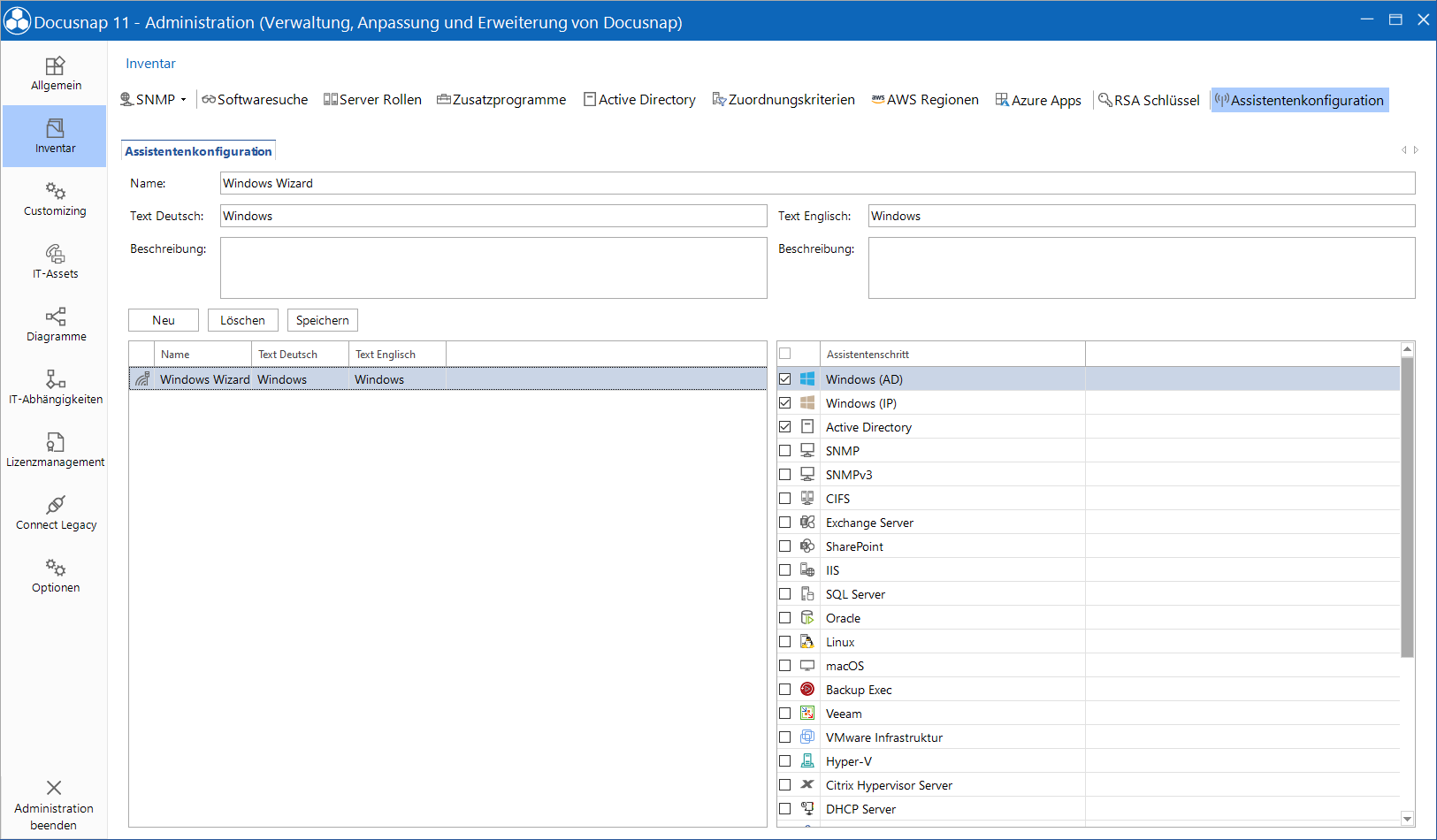Sort by the Text Deutsch column header
The image size is (1437, 840).
(x=301, y=354)
